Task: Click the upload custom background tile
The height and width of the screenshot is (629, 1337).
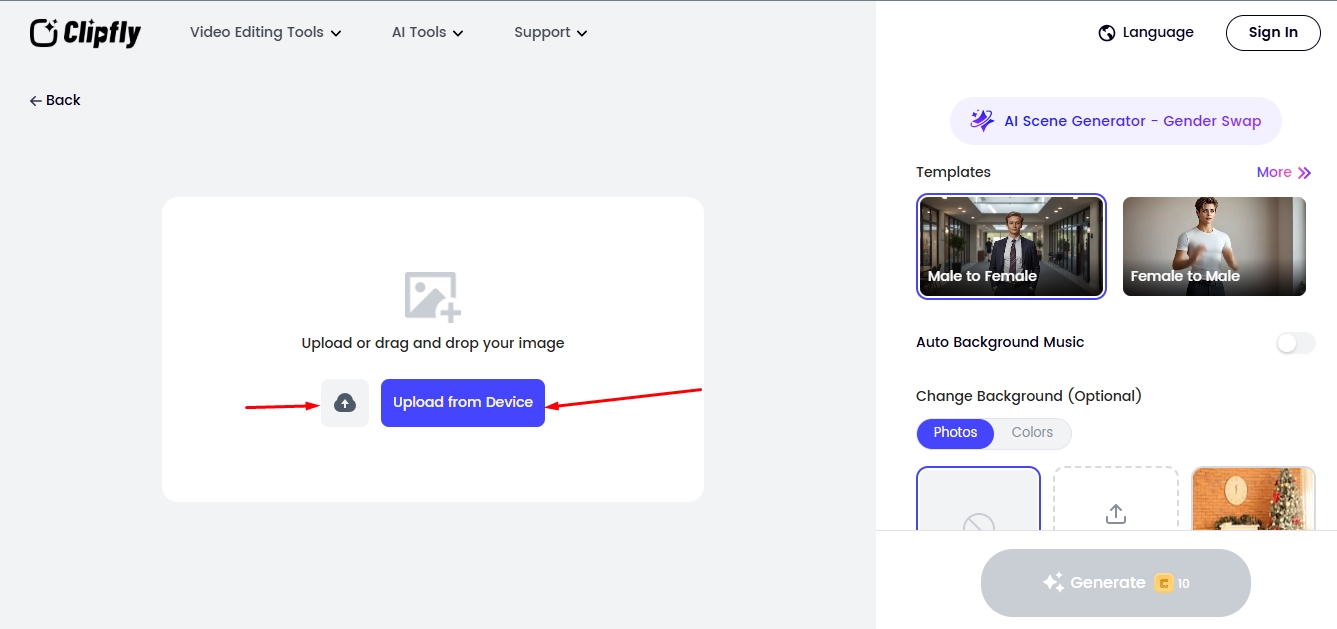Action: pyautogui.click(x=1116, y=499)
